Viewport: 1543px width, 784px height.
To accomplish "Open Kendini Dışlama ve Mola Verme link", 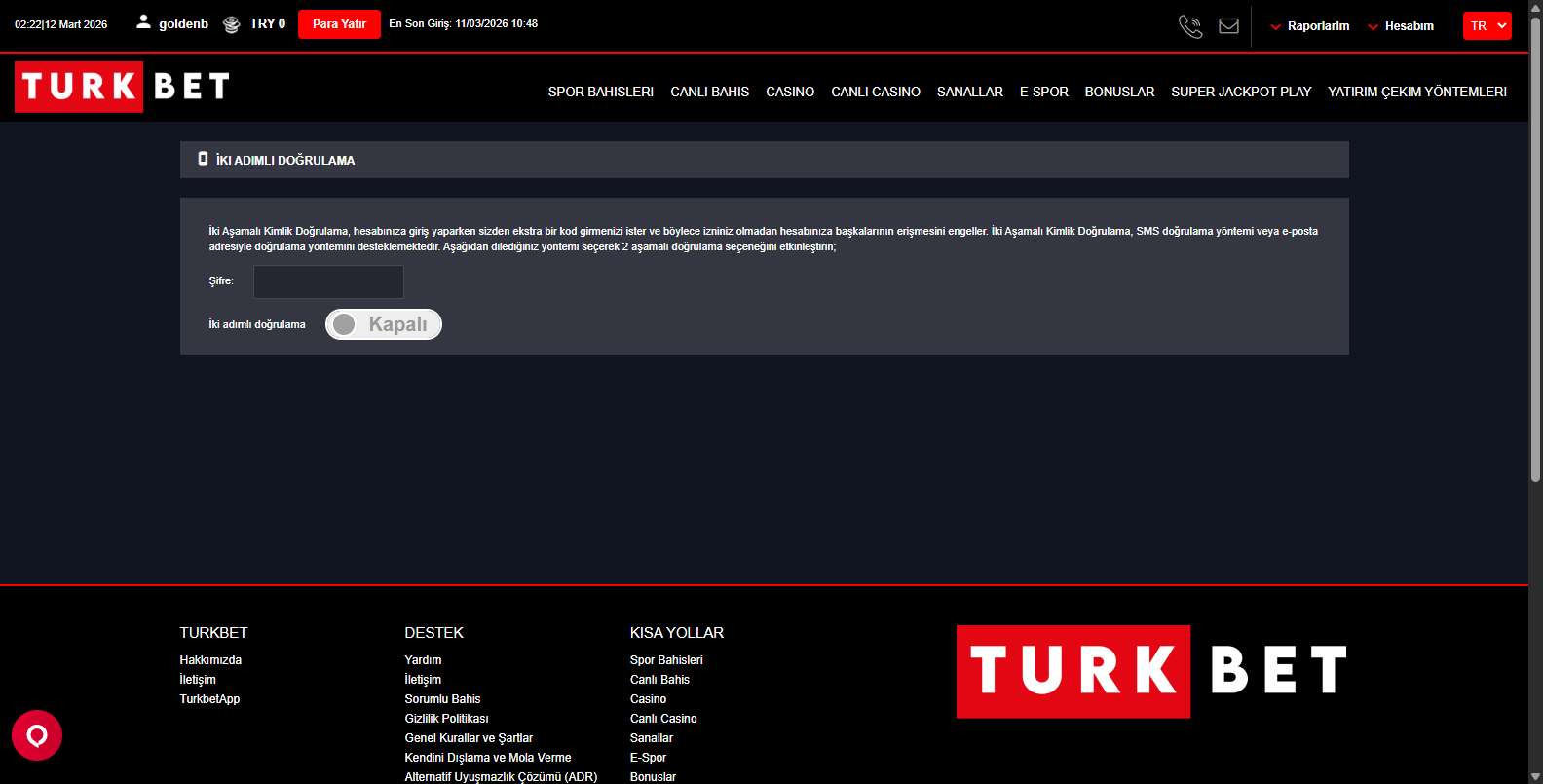I will [488, 758].
